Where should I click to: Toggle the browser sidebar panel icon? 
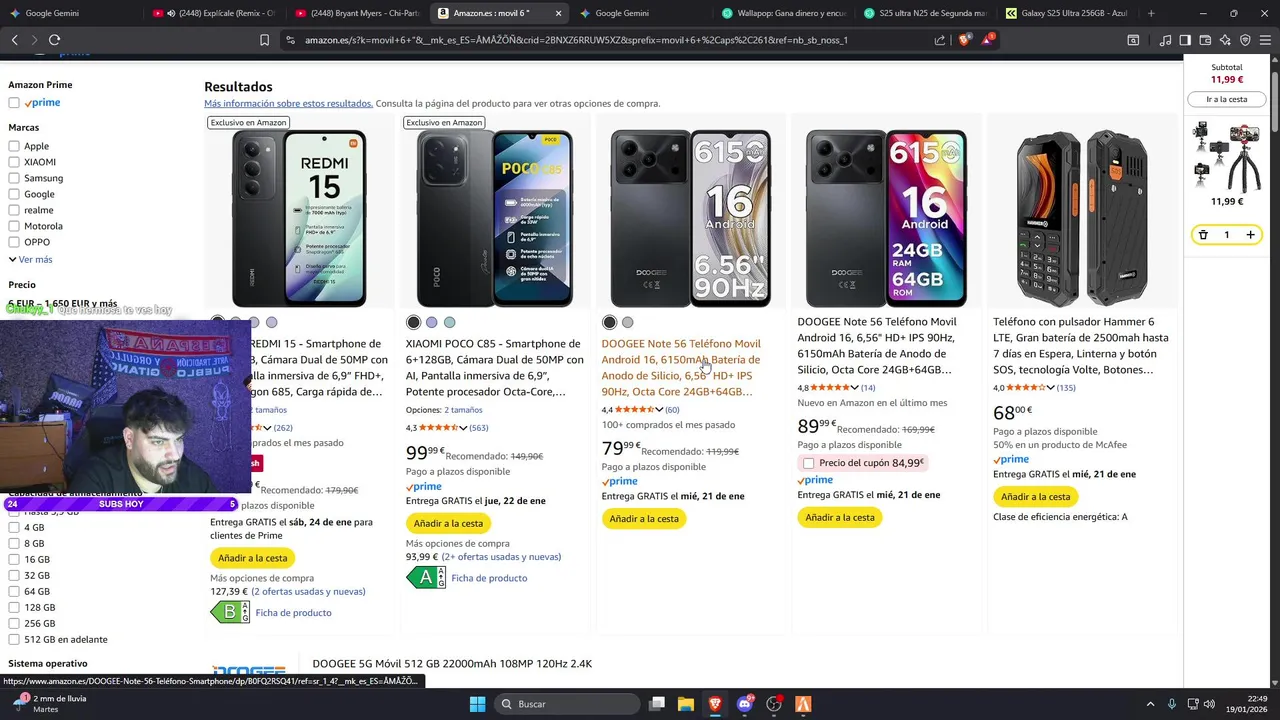click(1185, 40)
